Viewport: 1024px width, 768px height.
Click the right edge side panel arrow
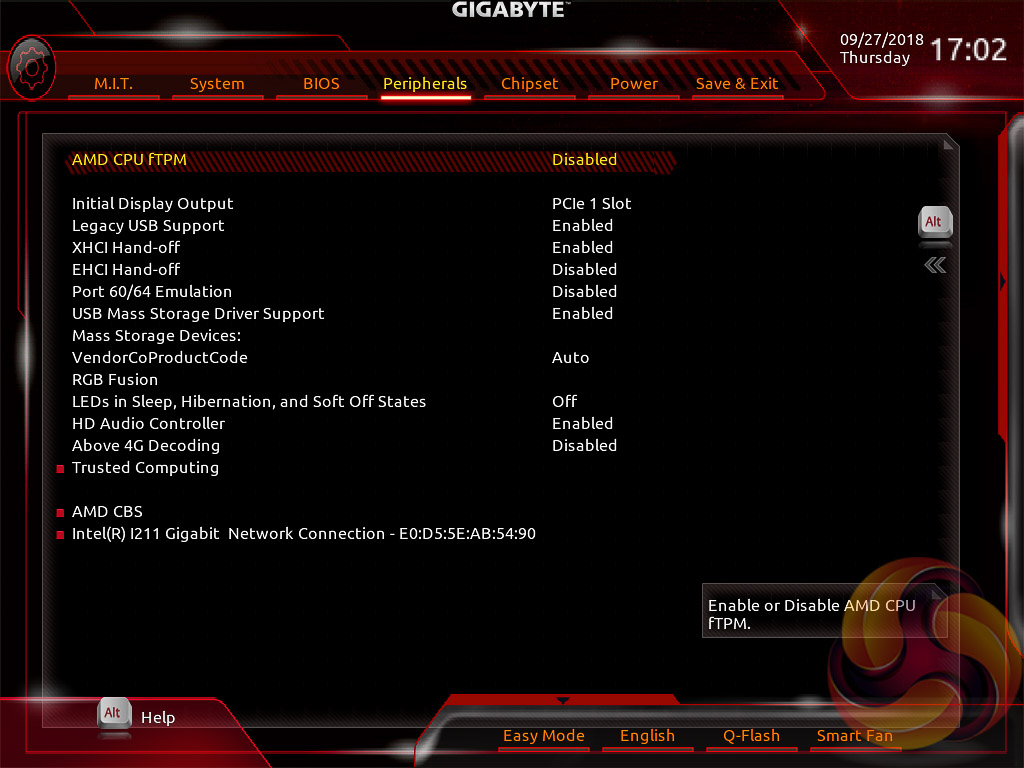1003,281
